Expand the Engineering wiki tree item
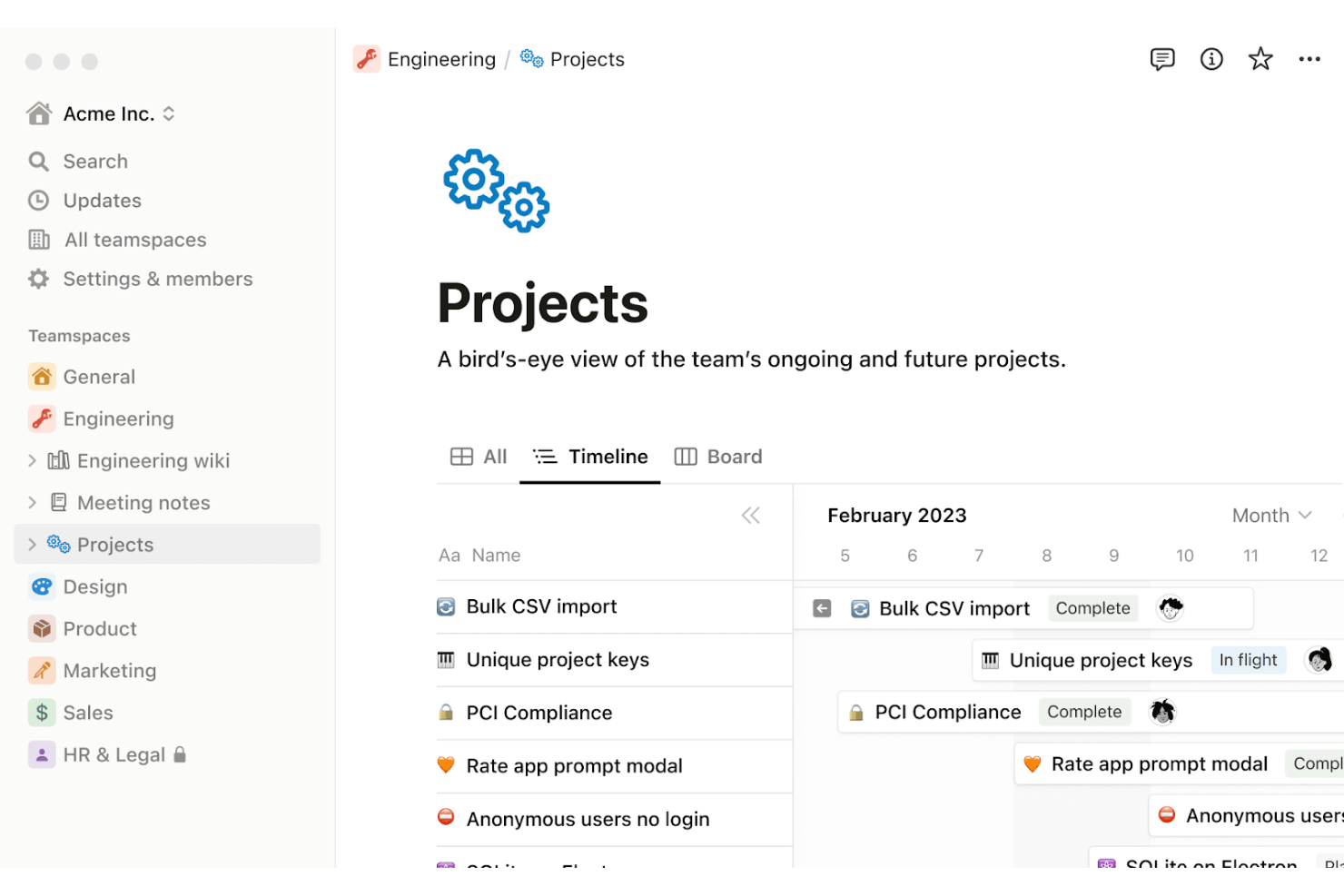 point(33,461)
